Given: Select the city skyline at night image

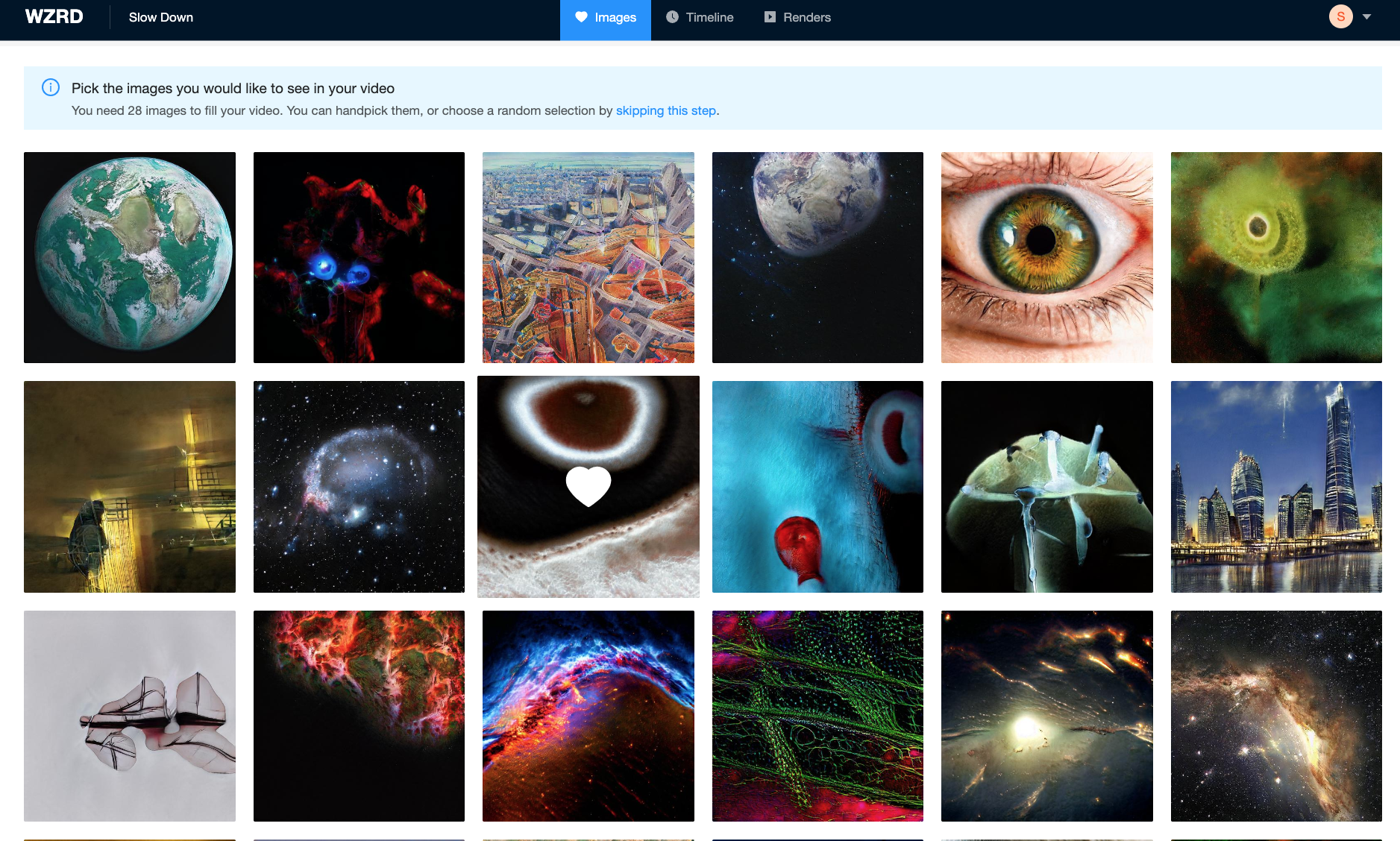Looking at the screenshot, I should point(1276,487).
